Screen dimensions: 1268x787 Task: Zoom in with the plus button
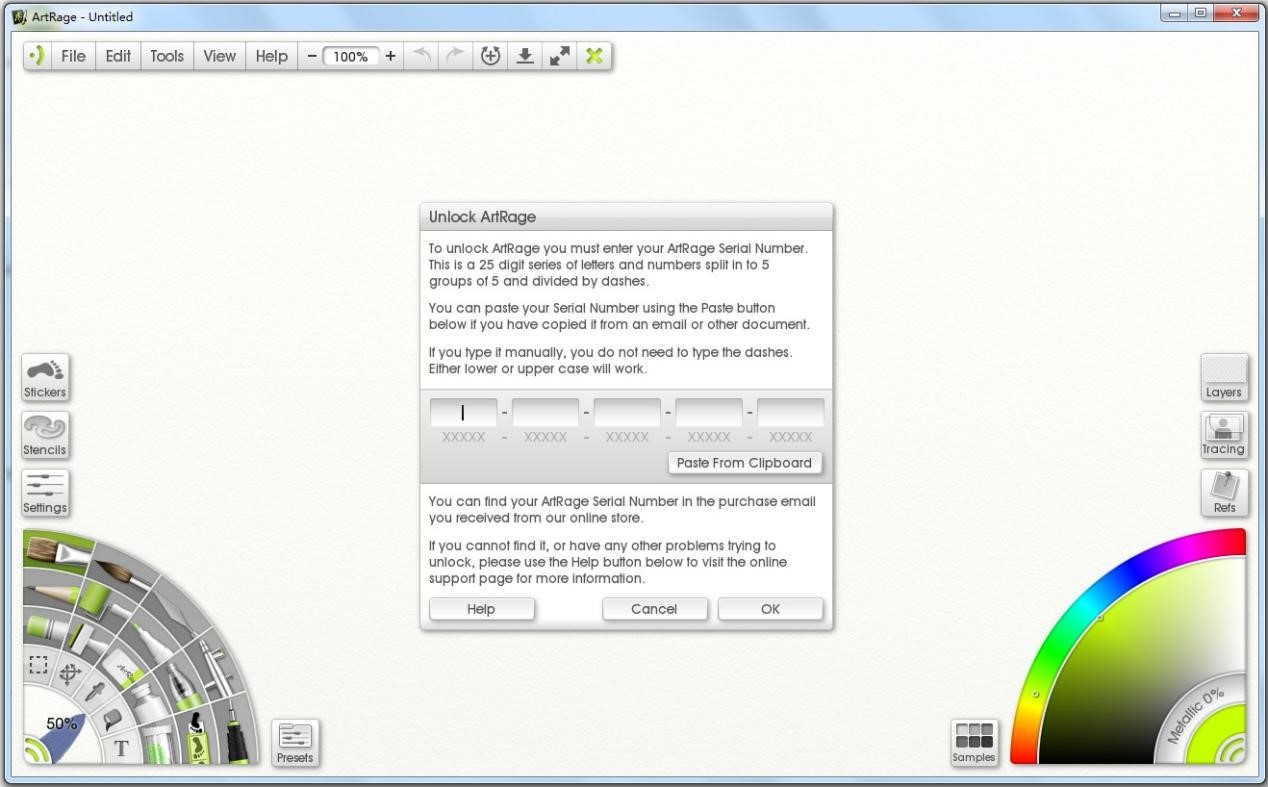pos(390,56)
